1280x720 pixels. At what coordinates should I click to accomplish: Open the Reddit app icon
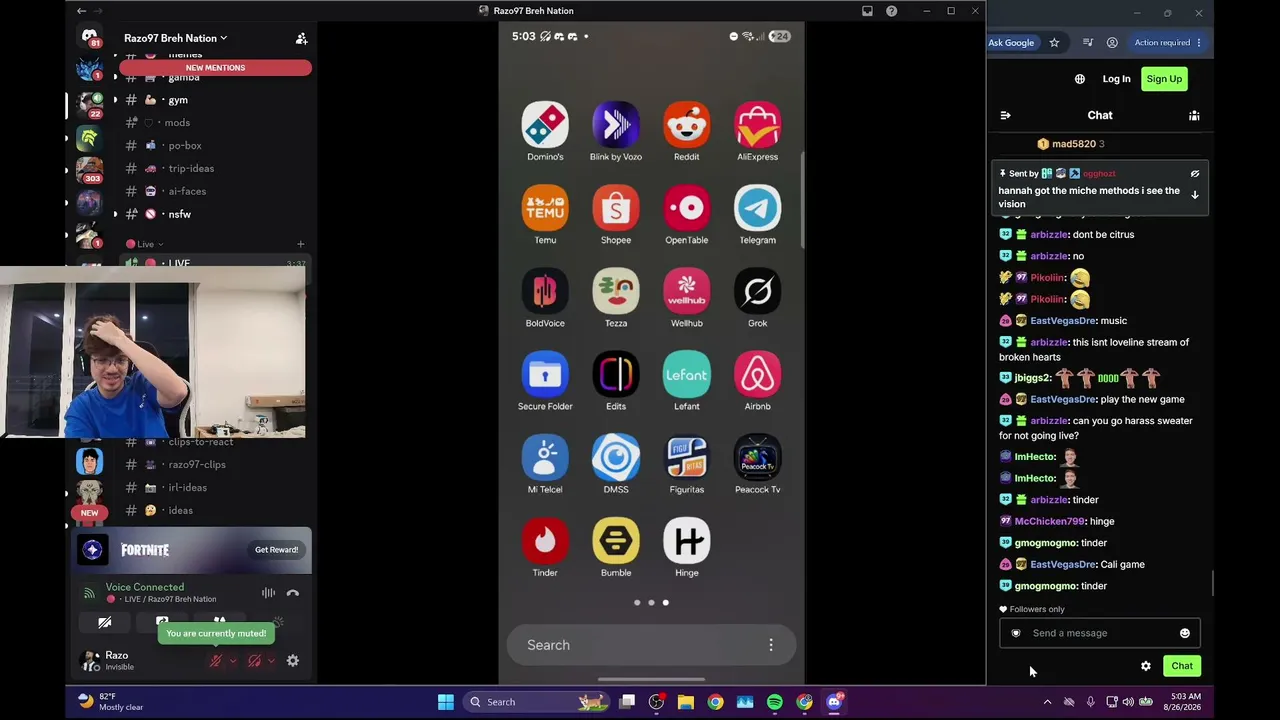pos(687,126)
